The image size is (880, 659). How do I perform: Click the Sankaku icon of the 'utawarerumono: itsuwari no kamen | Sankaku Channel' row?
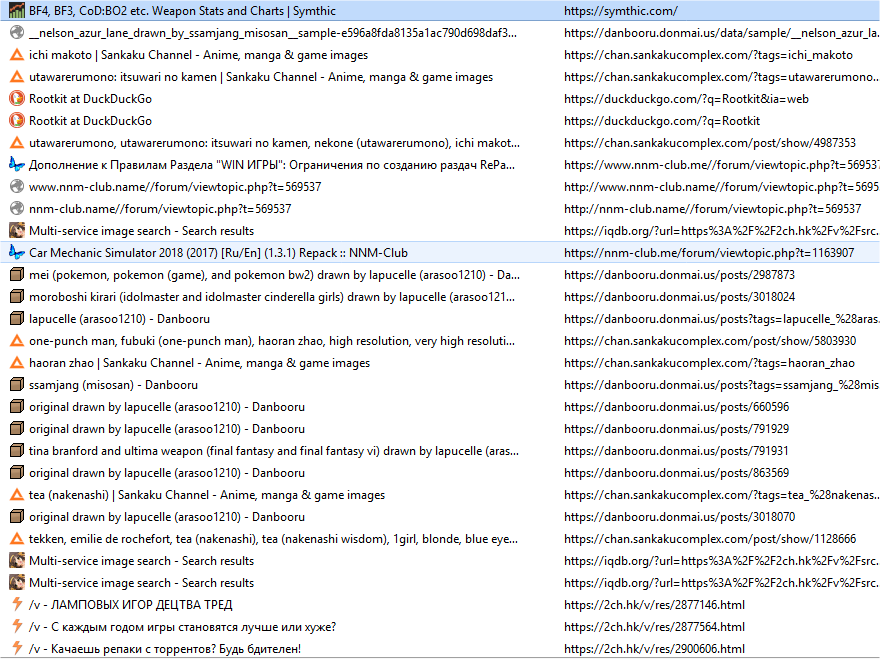click(17, 77)
